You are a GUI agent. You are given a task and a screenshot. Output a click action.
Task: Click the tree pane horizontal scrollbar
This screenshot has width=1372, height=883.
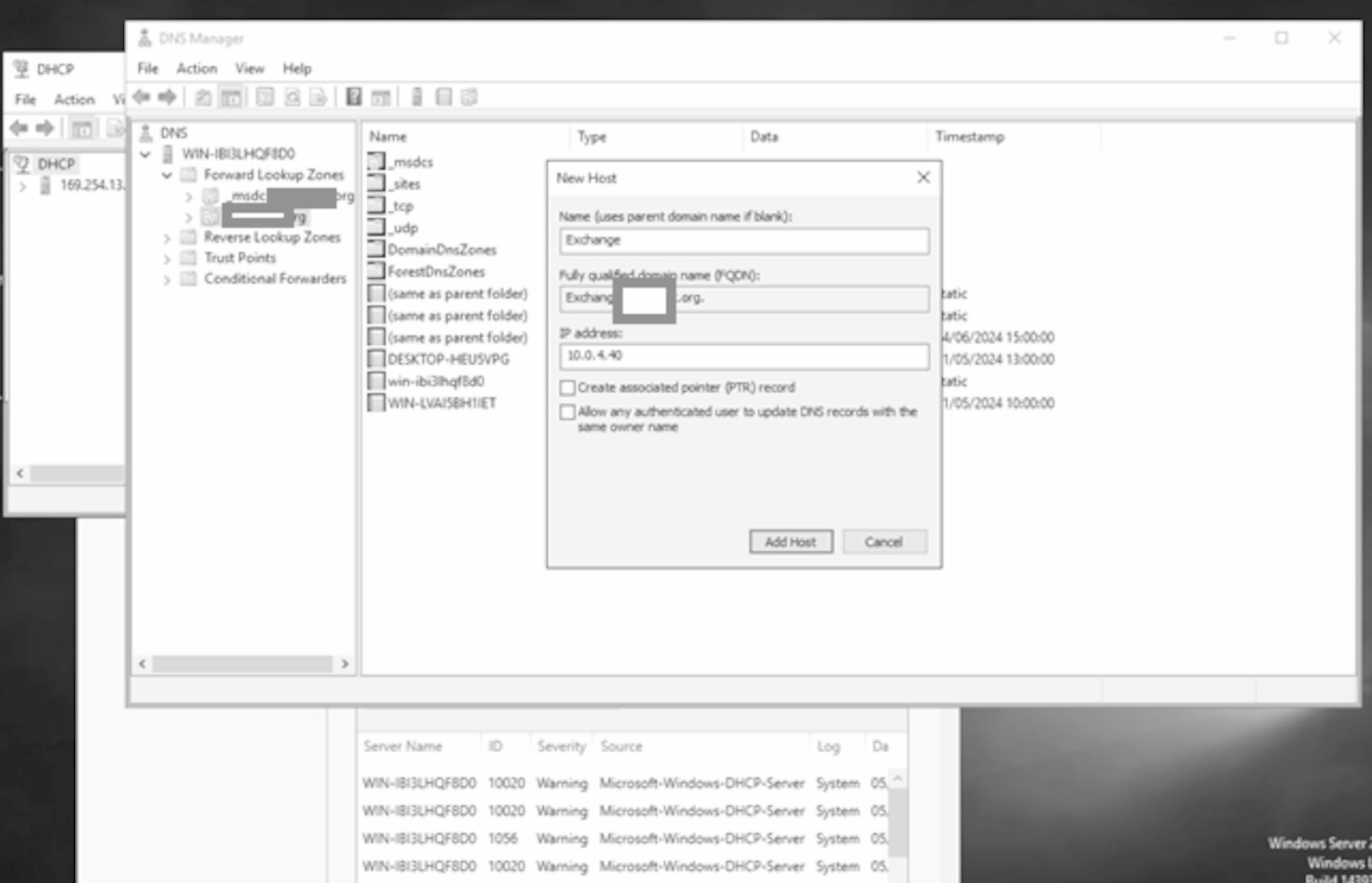(242, 663)
